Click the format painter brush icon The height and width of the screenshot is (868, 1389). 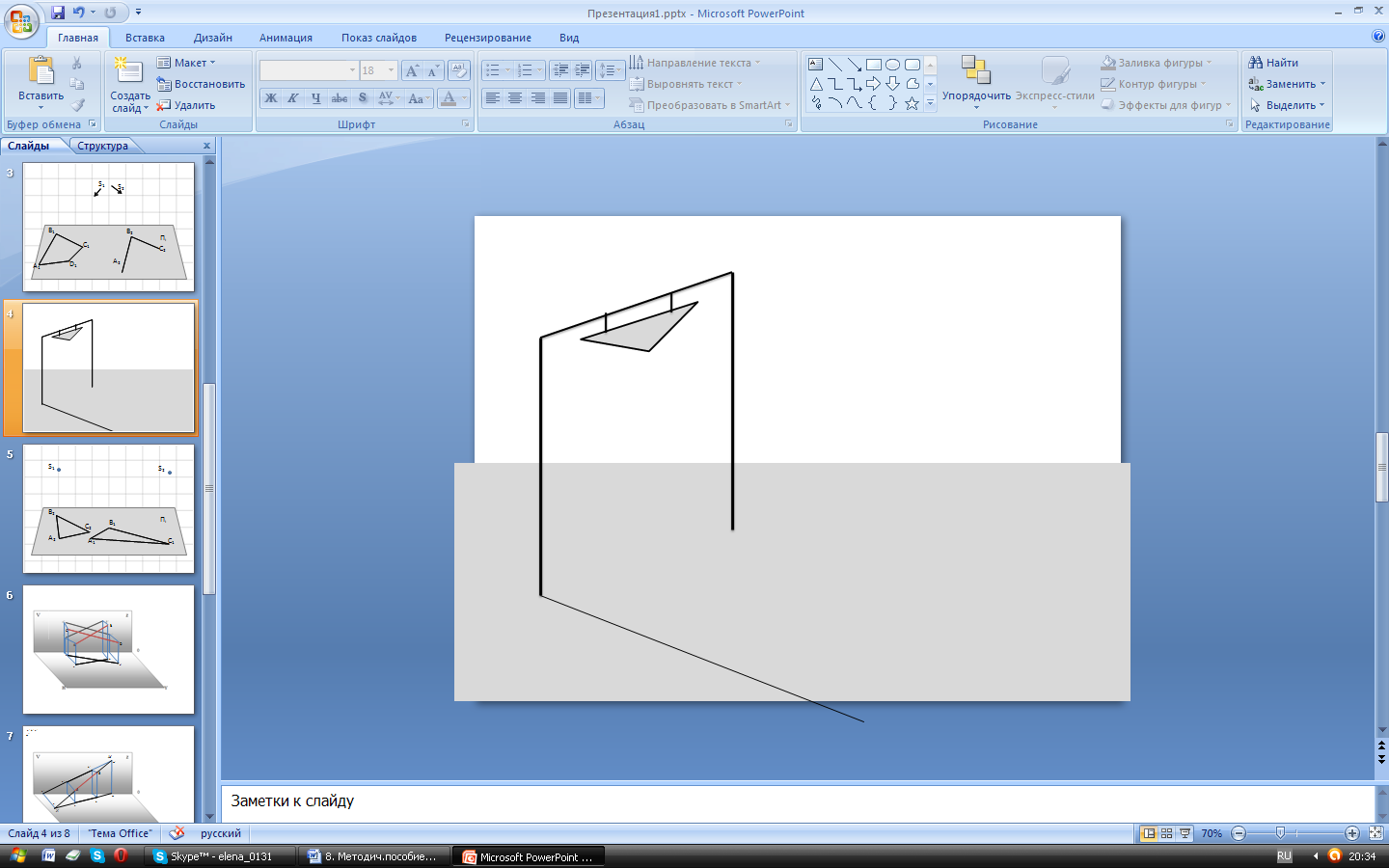pos(77,105)
